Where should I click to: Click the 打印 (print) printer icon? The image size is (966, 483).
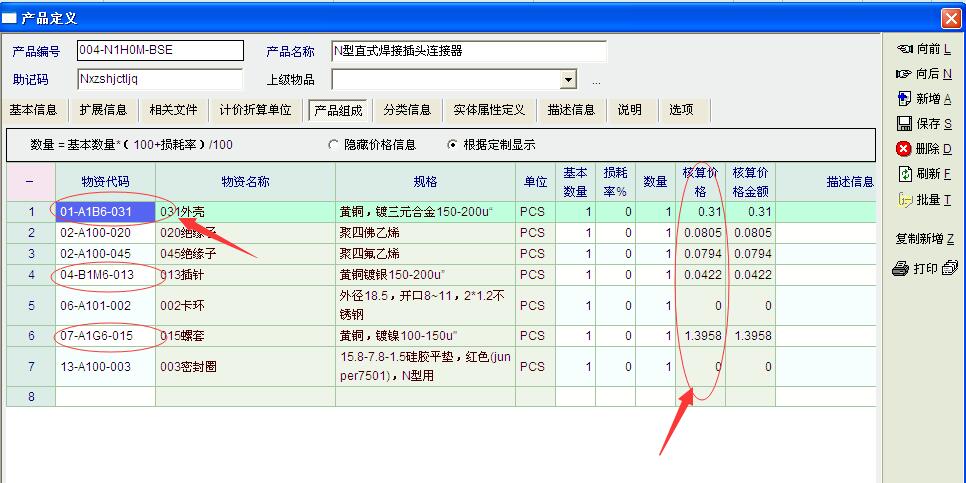pyautogui.click(x=900, y=268)
